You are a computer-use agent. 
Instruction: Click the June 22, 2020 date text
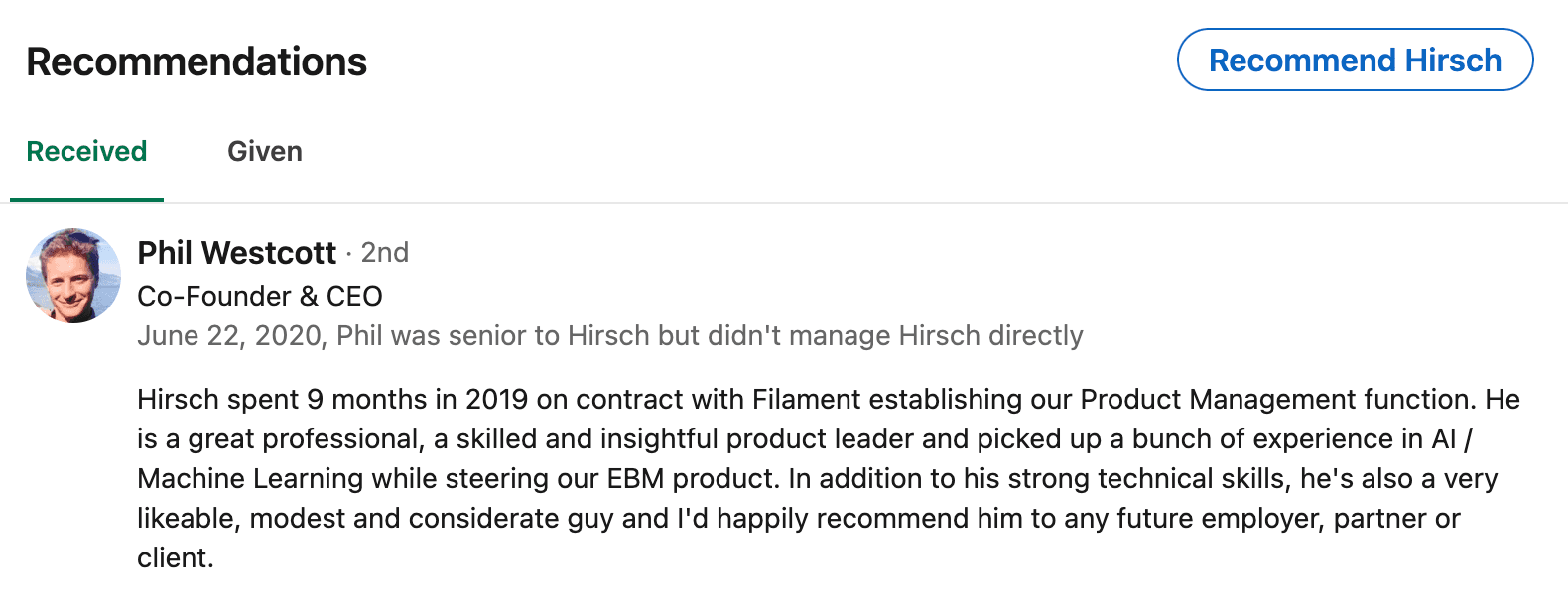229,335
